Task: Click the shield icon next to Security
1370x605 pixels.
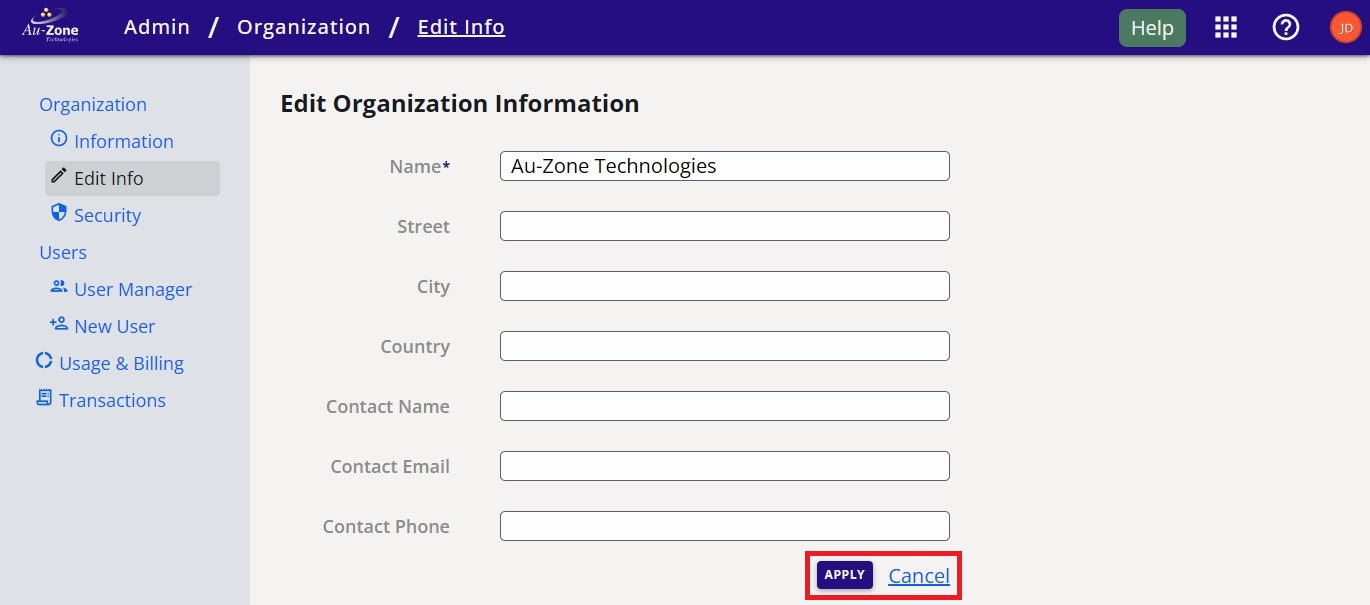Action: click(59, 214)
